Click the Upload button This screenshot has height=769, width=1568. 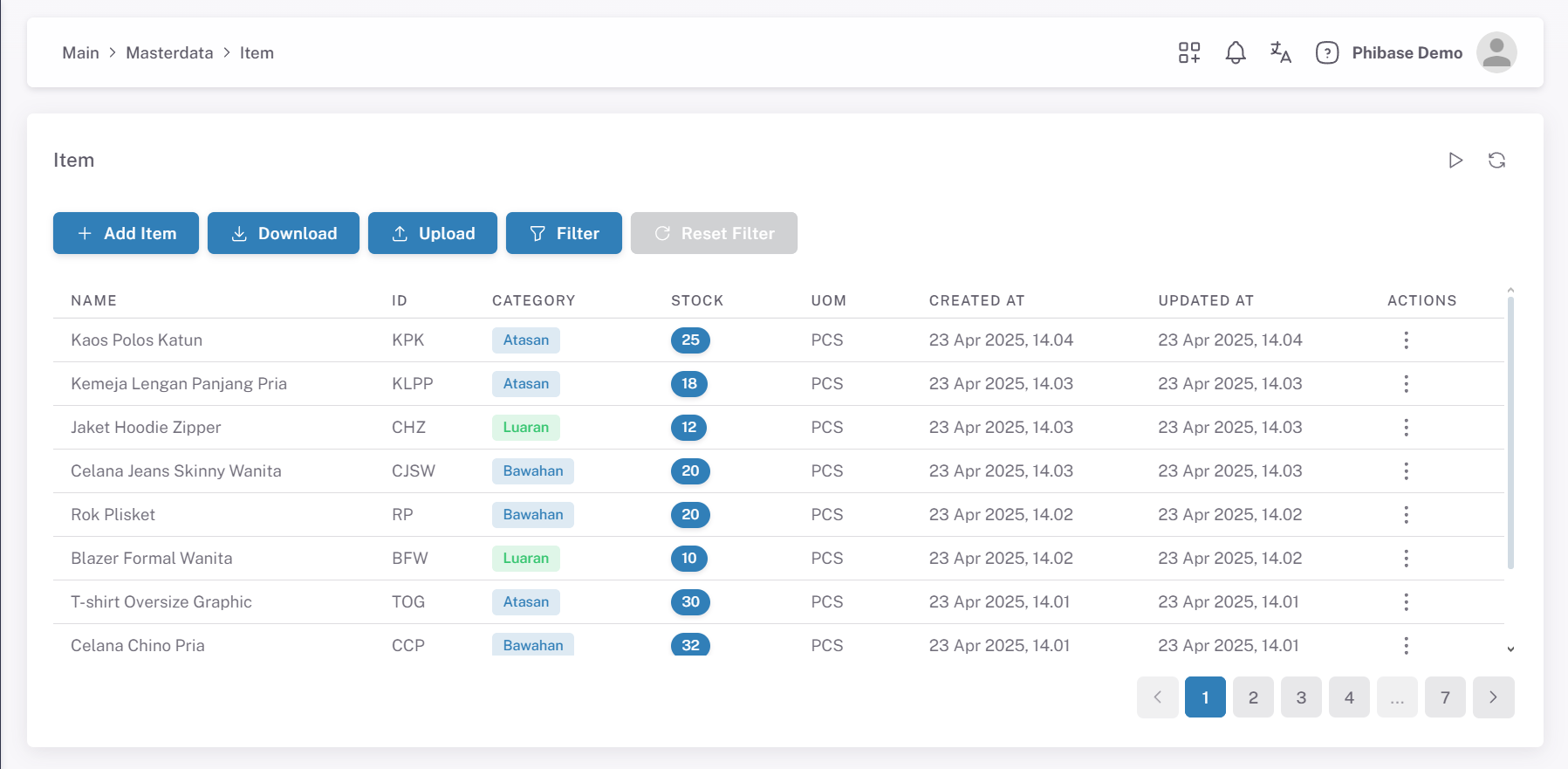click(x=432, y=233)
